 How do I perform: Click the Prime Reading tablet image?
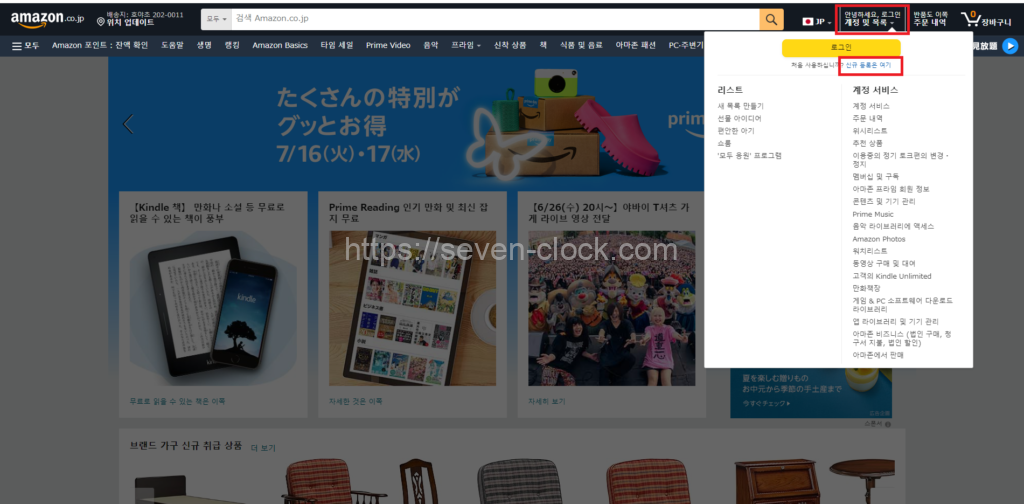click(413, 308)
